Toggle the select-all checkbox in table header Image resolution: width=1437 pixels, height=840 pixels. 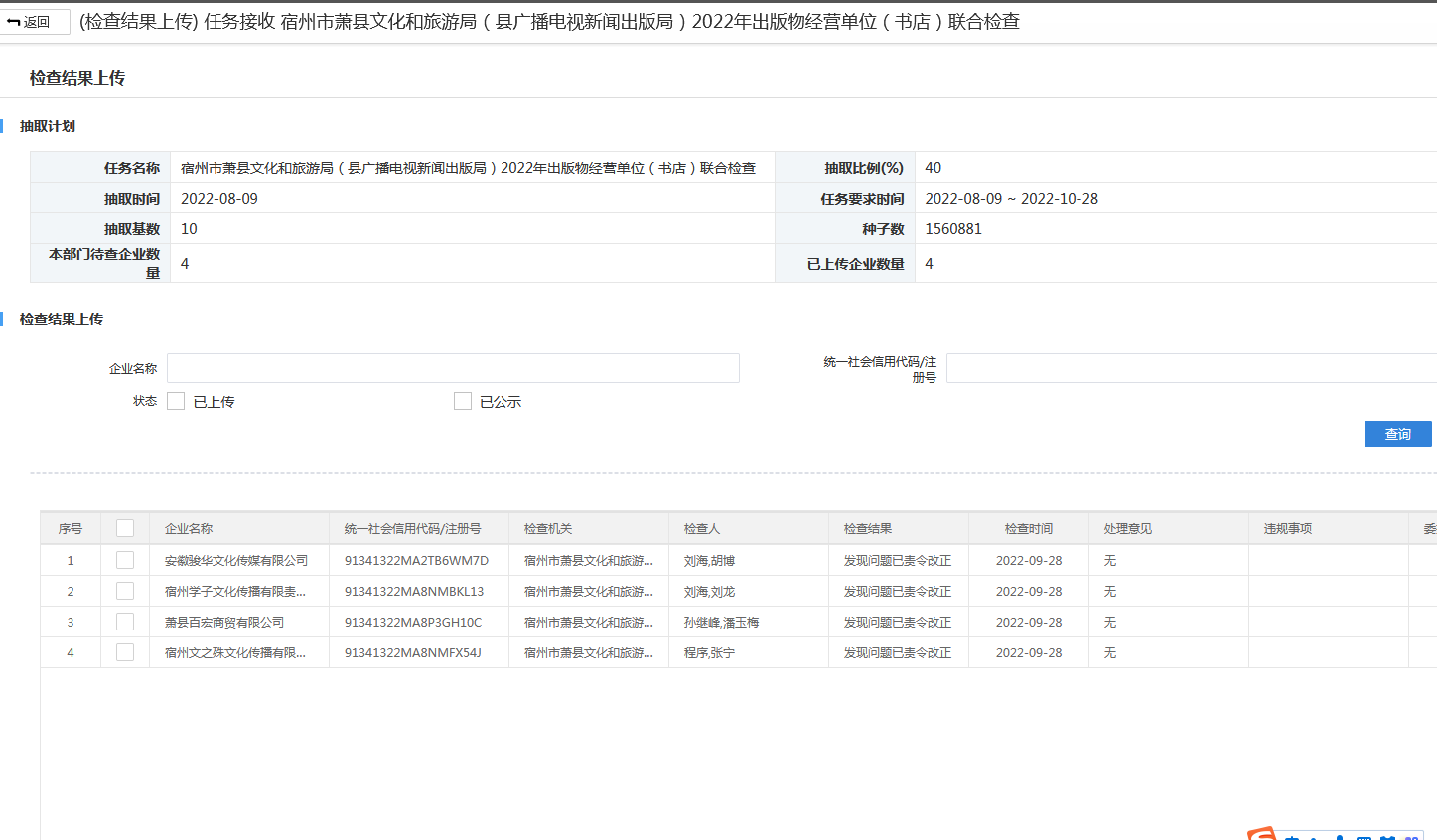[125, 529]
